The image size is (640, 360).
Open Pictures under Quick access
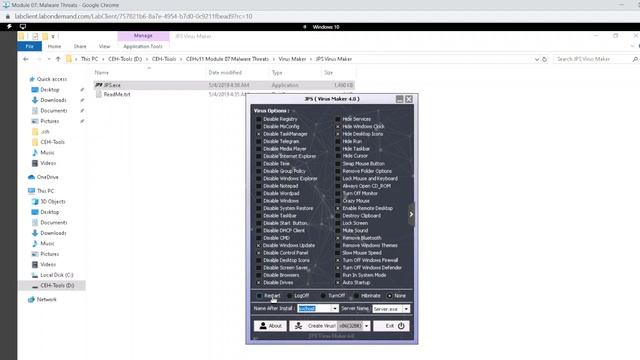[50, 121]
